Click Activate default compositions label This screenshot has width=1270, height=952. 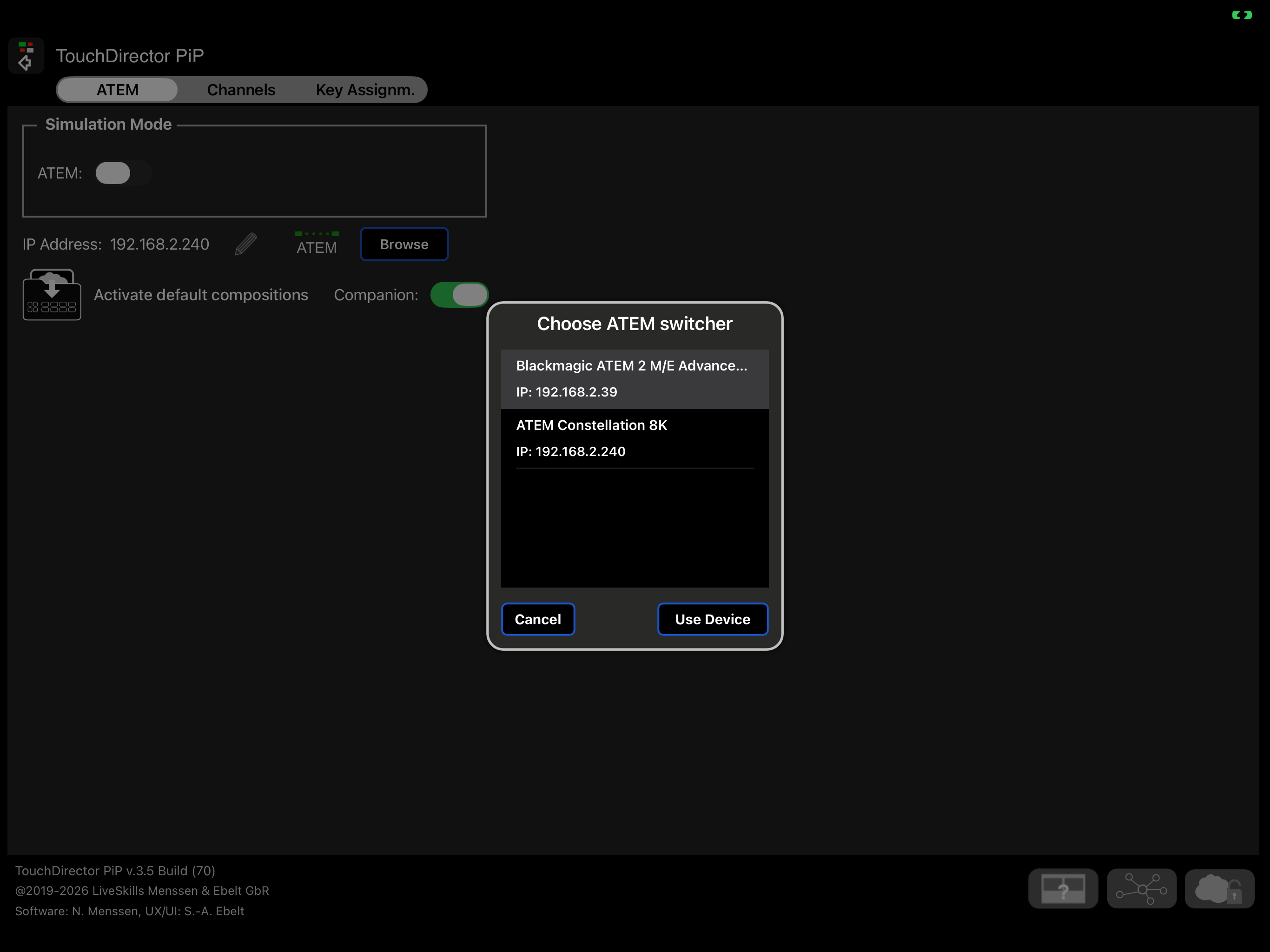click(x=201, y=295)
